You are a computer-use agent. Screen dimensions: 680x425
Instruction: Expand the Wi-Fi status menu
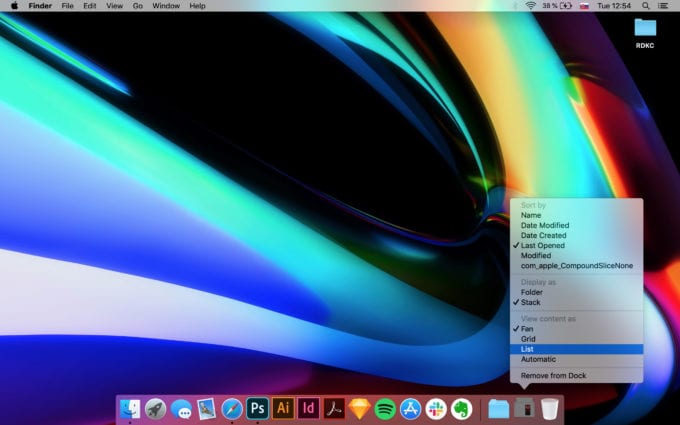[530, 6]
